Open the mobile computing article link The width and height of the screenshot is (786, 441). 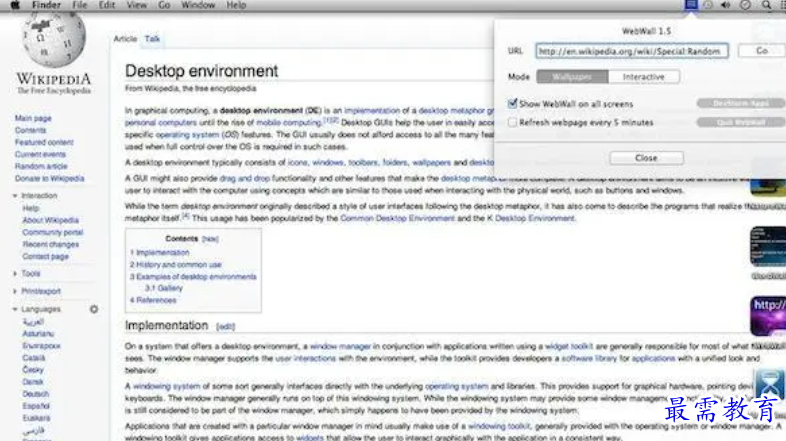[289, 122]
